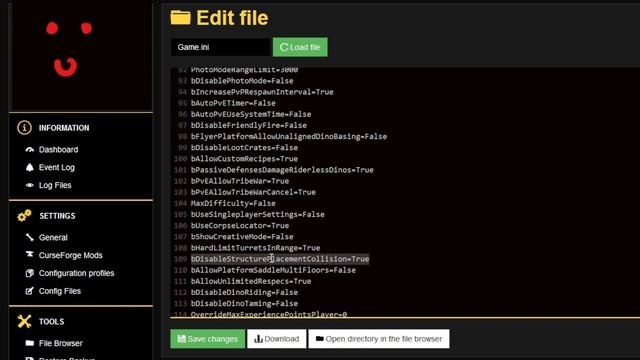Click line bUseCorpseLocator=True
Viewport: 640px width, 360px height.
(240, 225)
